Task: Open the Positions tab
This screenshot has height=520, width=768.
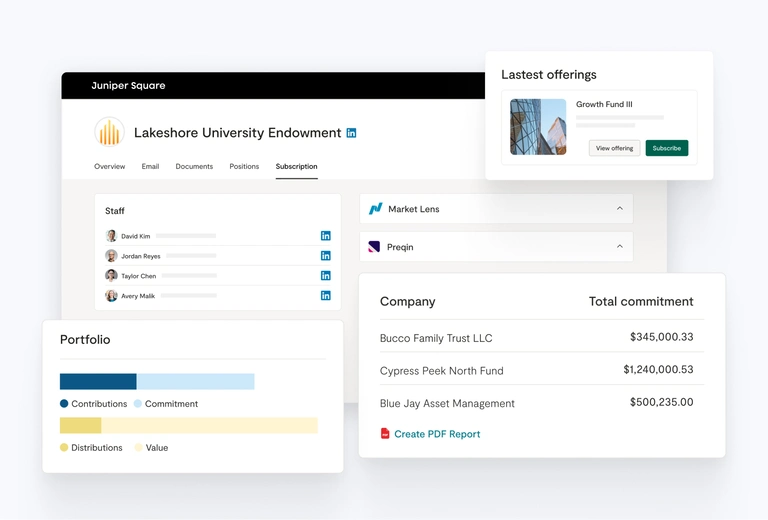Action: click(244, 166)
